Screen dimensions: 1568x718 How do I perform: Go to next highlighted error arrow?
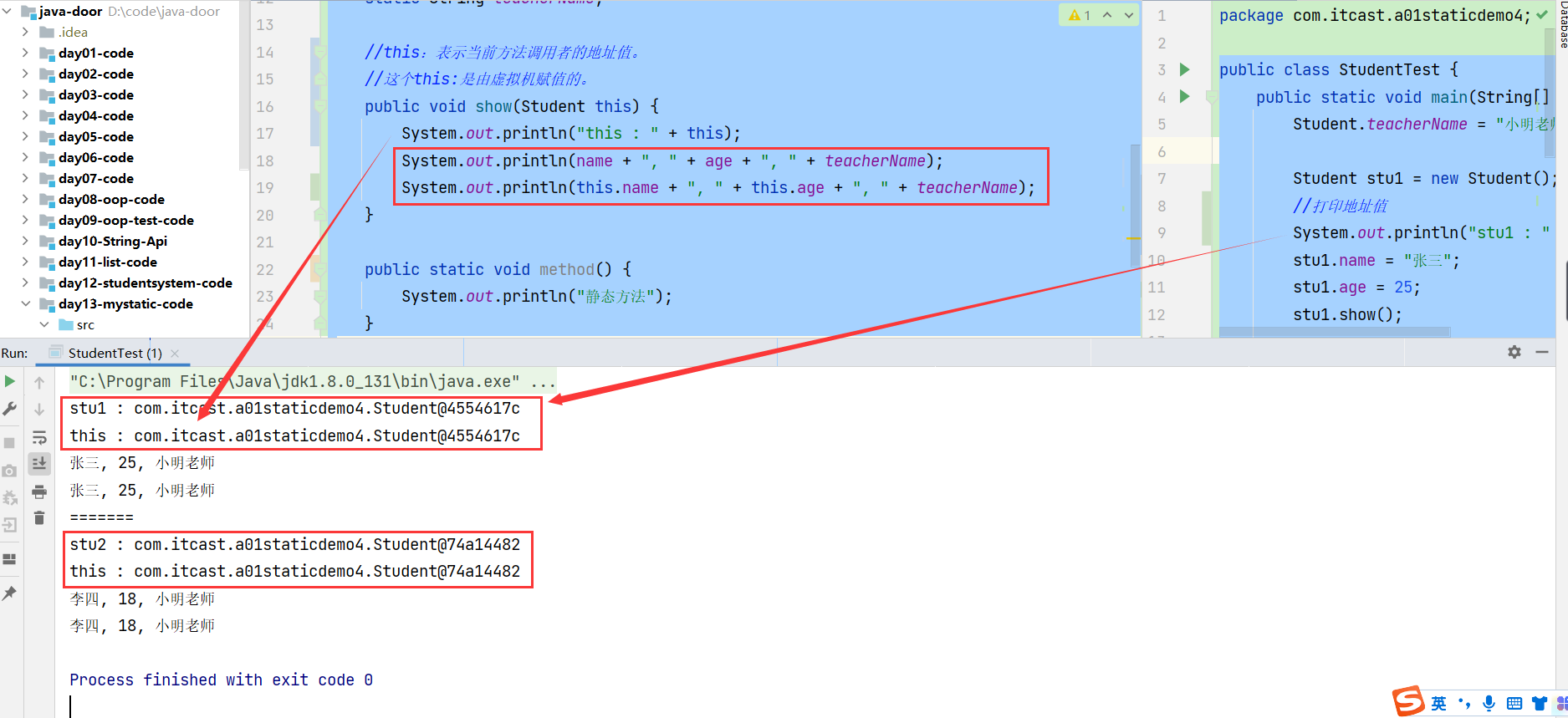click(1129, 15)
